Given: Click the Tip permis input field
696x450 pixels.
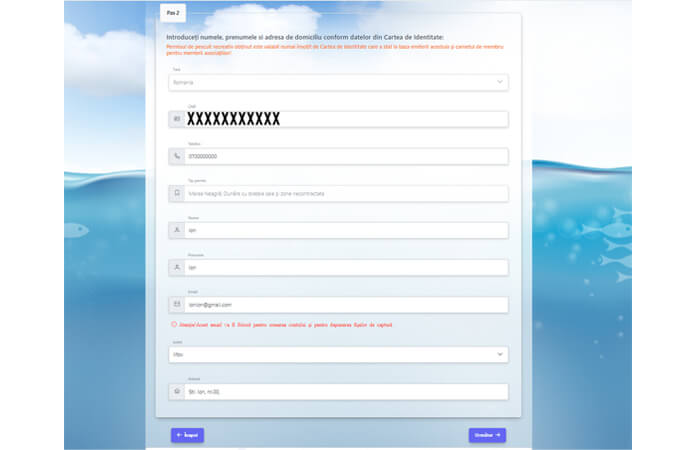Looking at the screenshot, I should 345,193.
